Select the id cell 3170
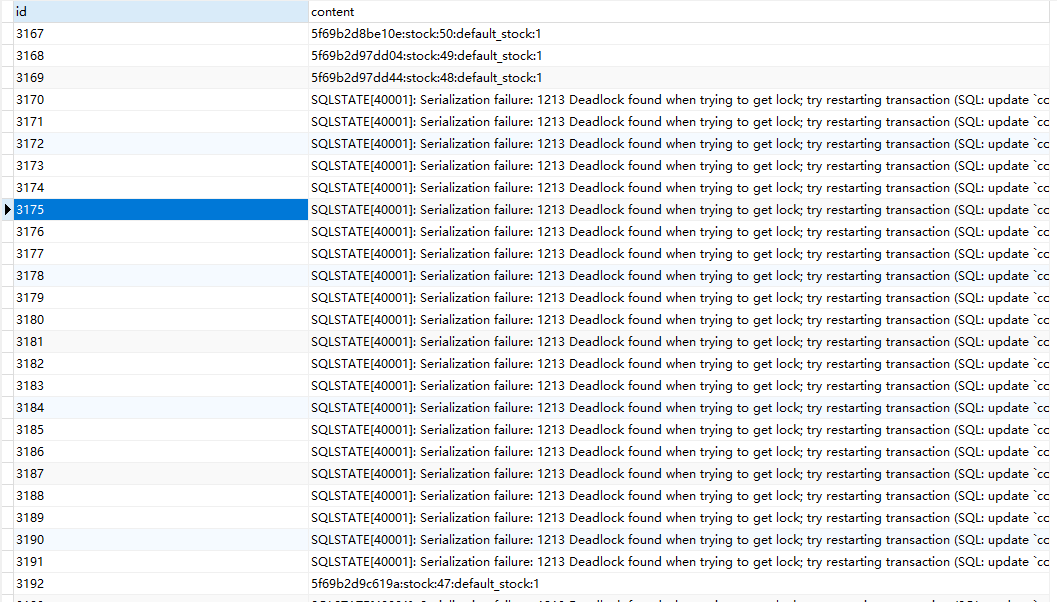Screen dimensions: 1057x602 pyautogui.click(x=160, y=100)
